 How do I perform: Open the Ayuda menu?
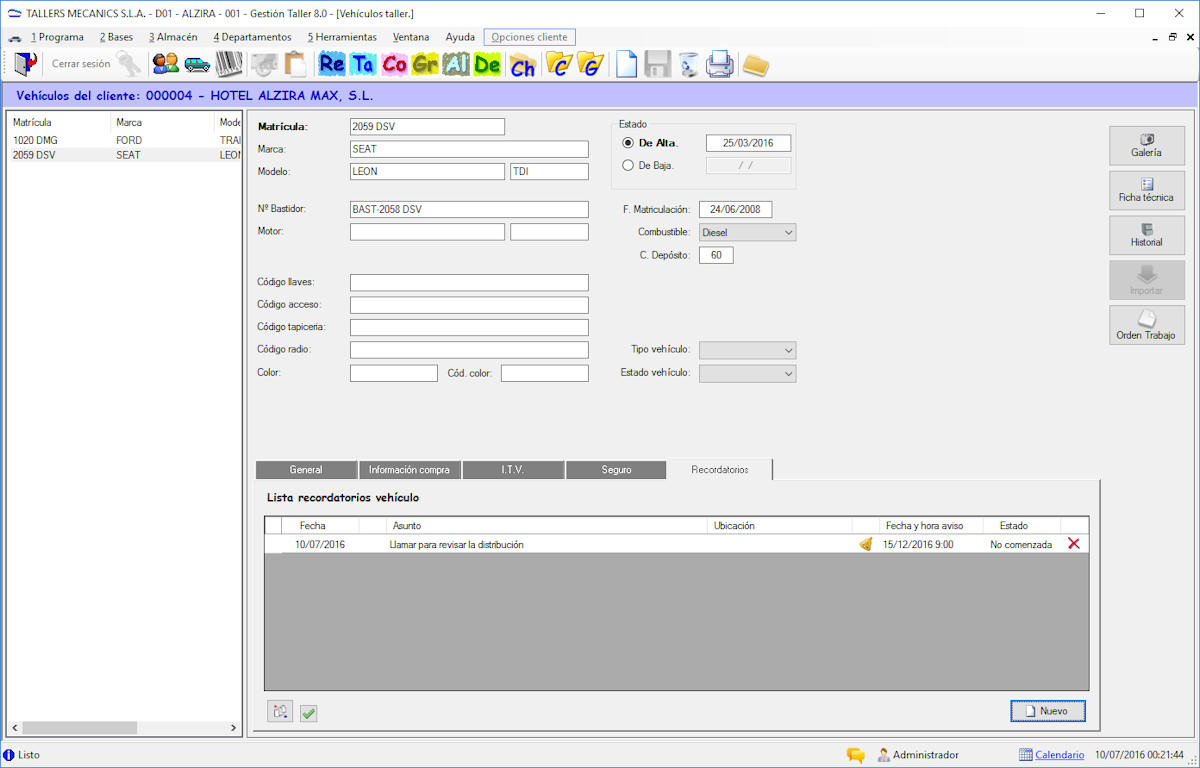tap(460, 37)
